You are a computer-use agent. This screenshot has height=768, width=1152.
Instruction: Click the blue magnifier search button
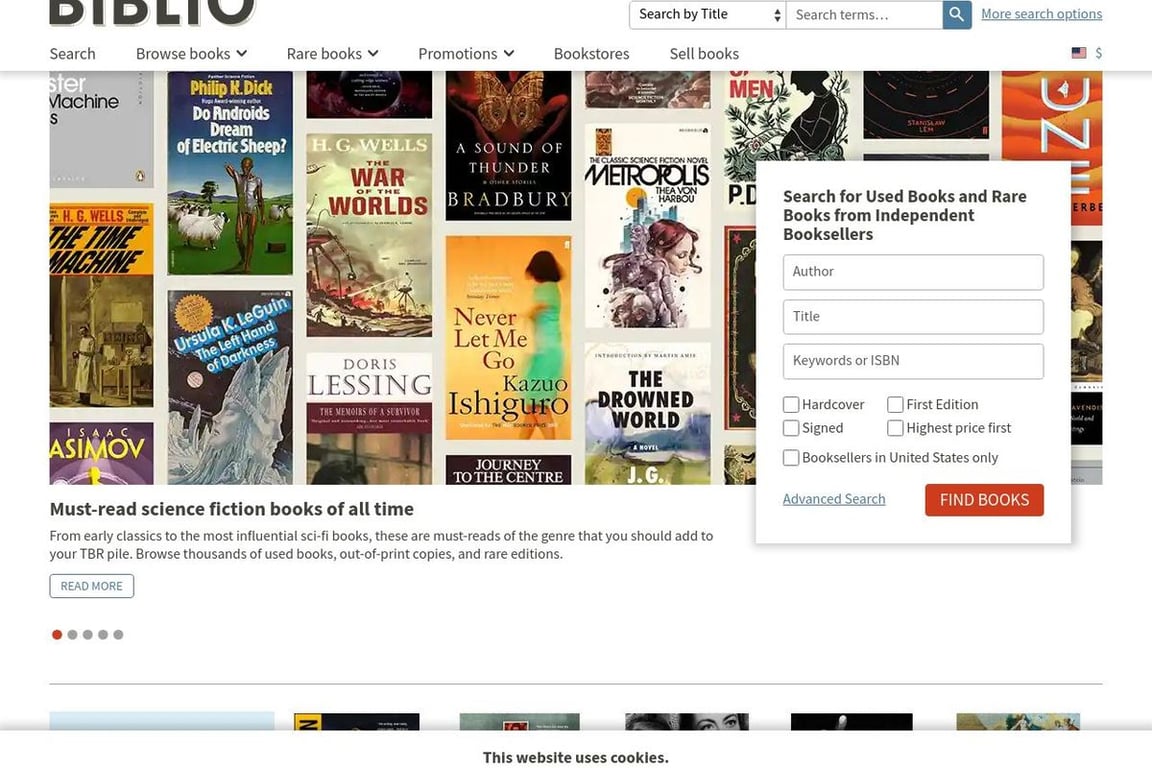(957, 14)
